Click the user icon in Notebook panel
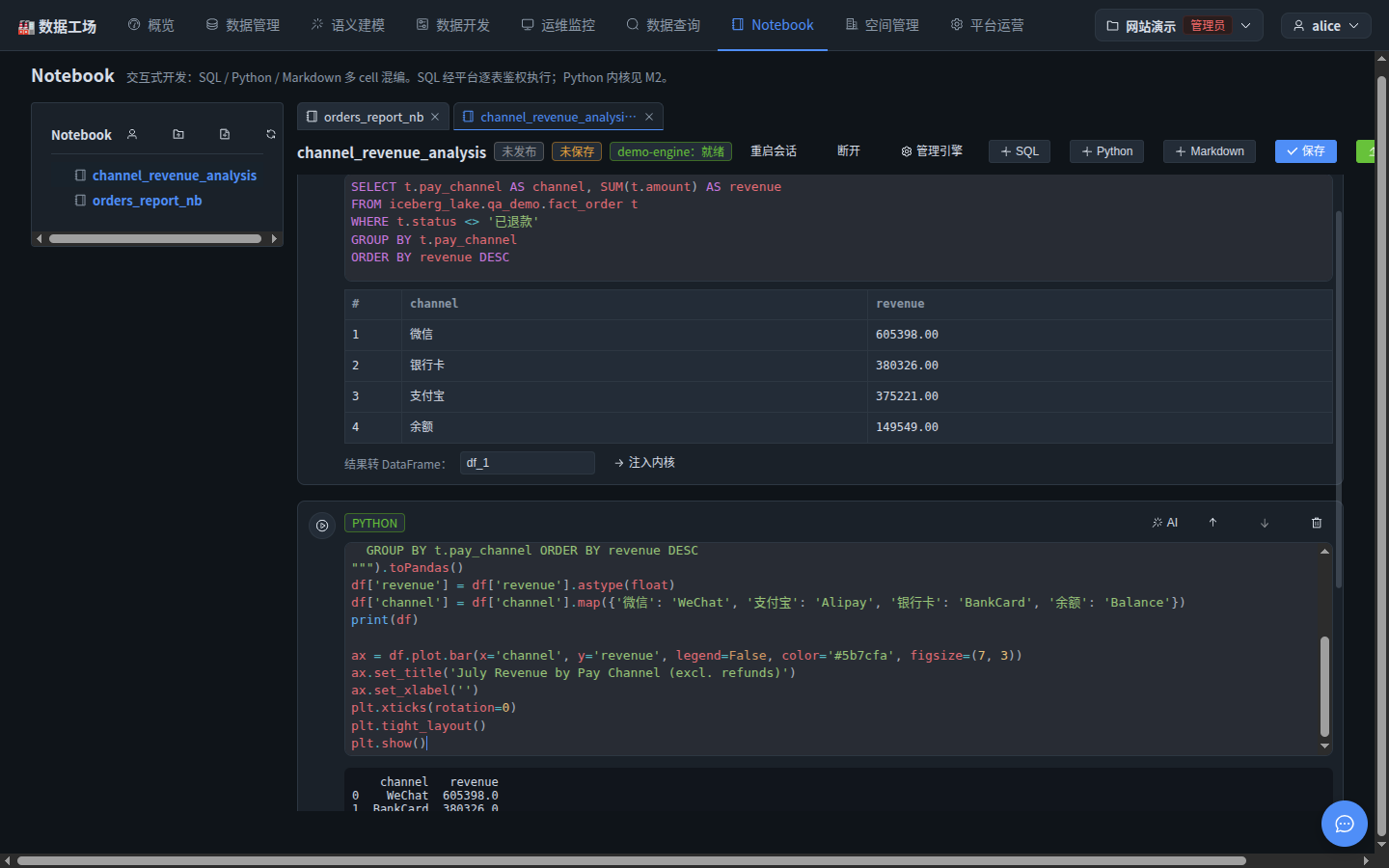Image resolution: width=1389 pixels, height=868 pixels. [132, 134]
